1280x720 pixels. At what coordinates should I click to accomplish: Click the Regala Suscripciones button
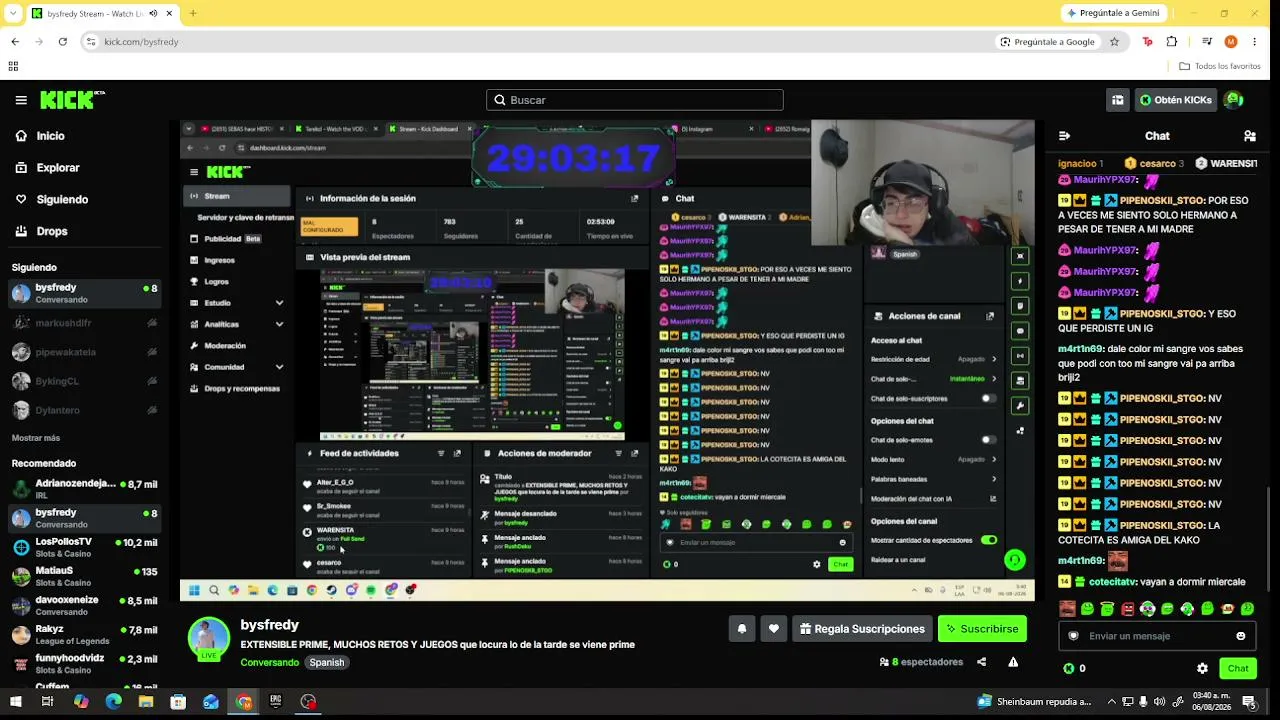point(862,629)
